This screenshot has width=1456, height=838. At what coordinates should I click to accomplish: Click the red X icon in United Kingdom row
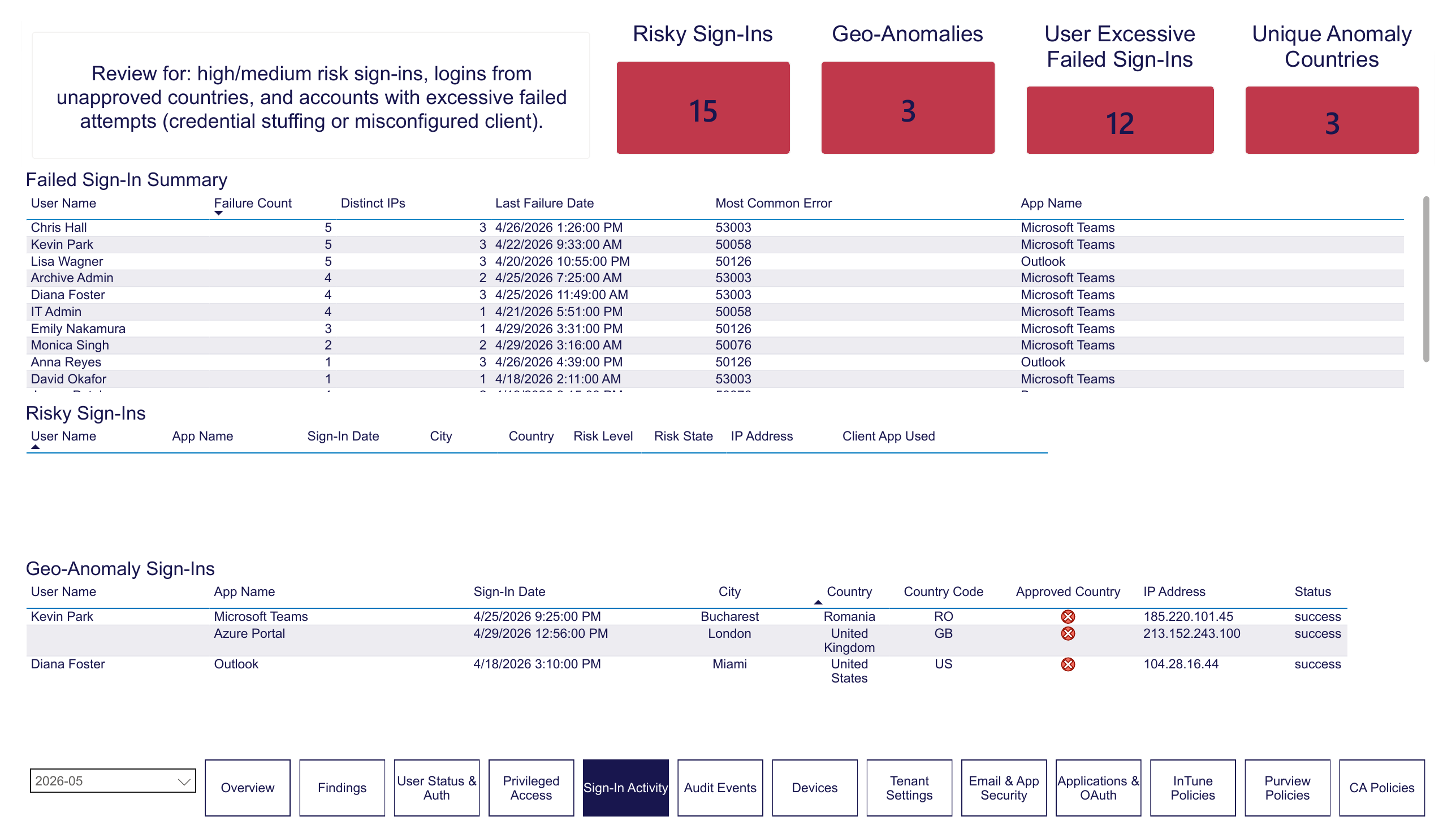point(1068,634)
